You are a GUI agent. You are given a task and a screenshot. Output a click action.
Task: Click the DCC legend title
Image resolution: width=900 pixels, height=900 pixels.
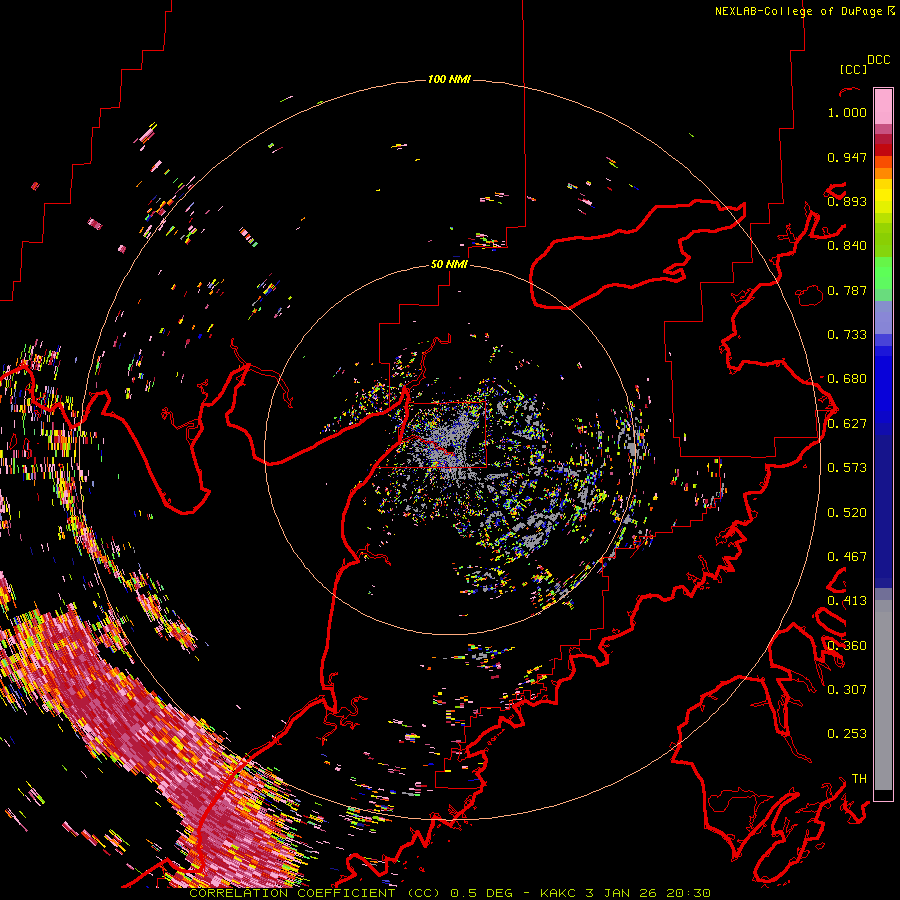(x=878, y=60)
